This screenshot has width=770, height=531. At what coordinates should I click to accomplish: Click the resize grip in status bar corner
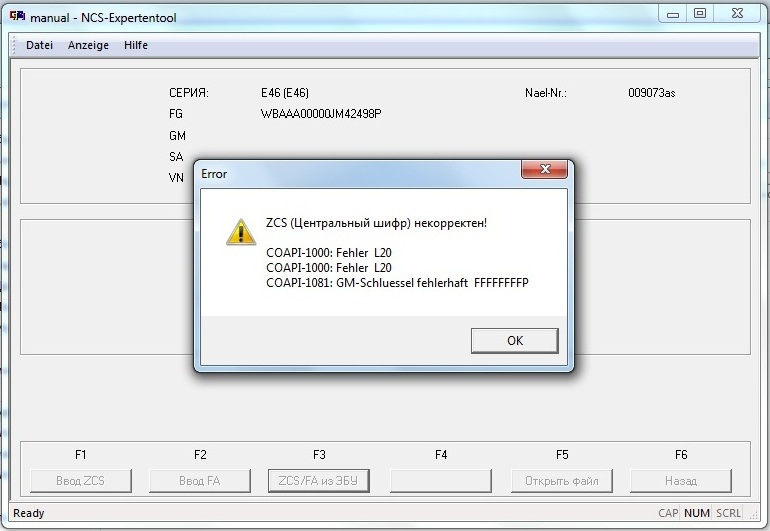click(753, 514)
